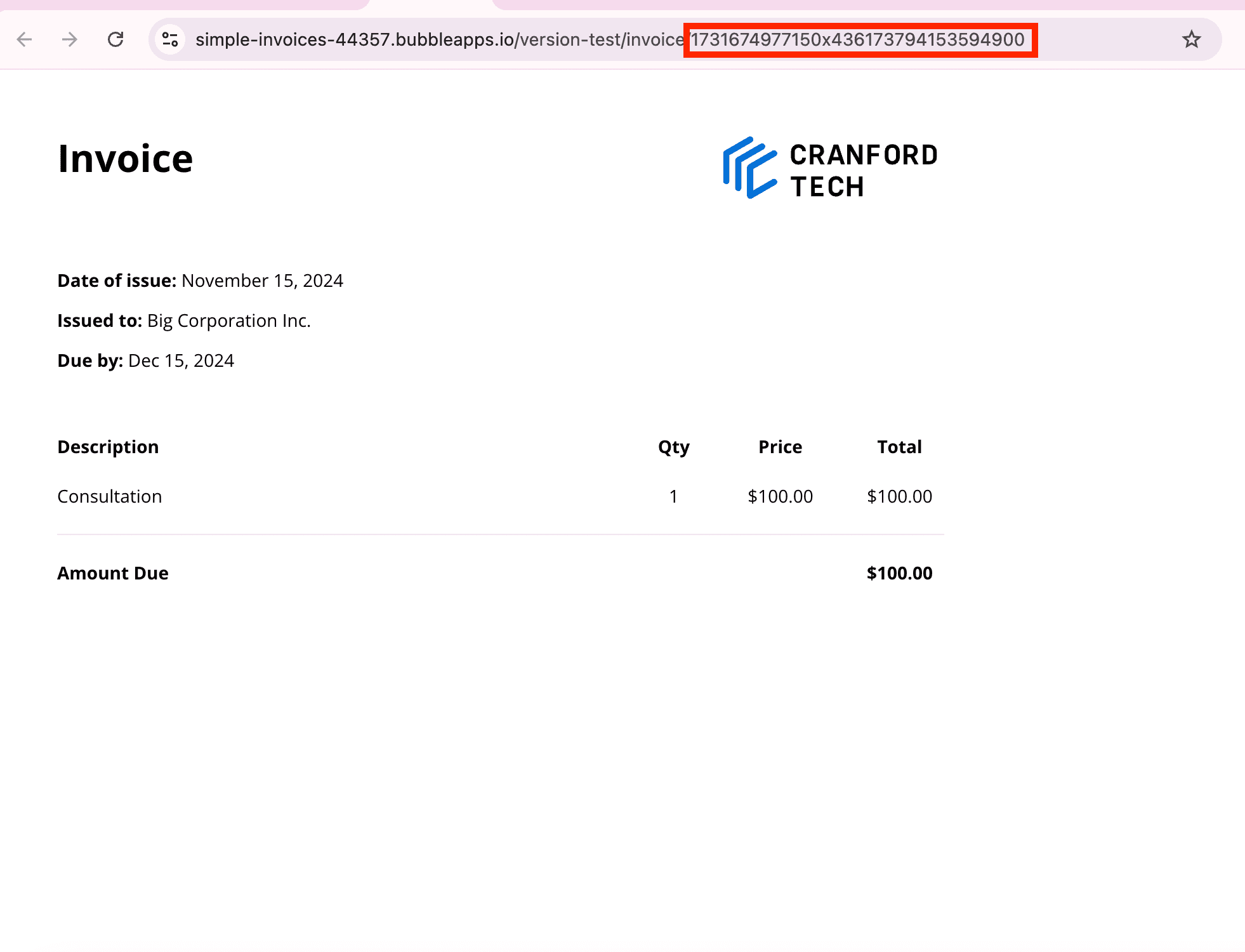Click the Consultation line item
This screenshot has height=952, width=1245.
tap(110, 496)
